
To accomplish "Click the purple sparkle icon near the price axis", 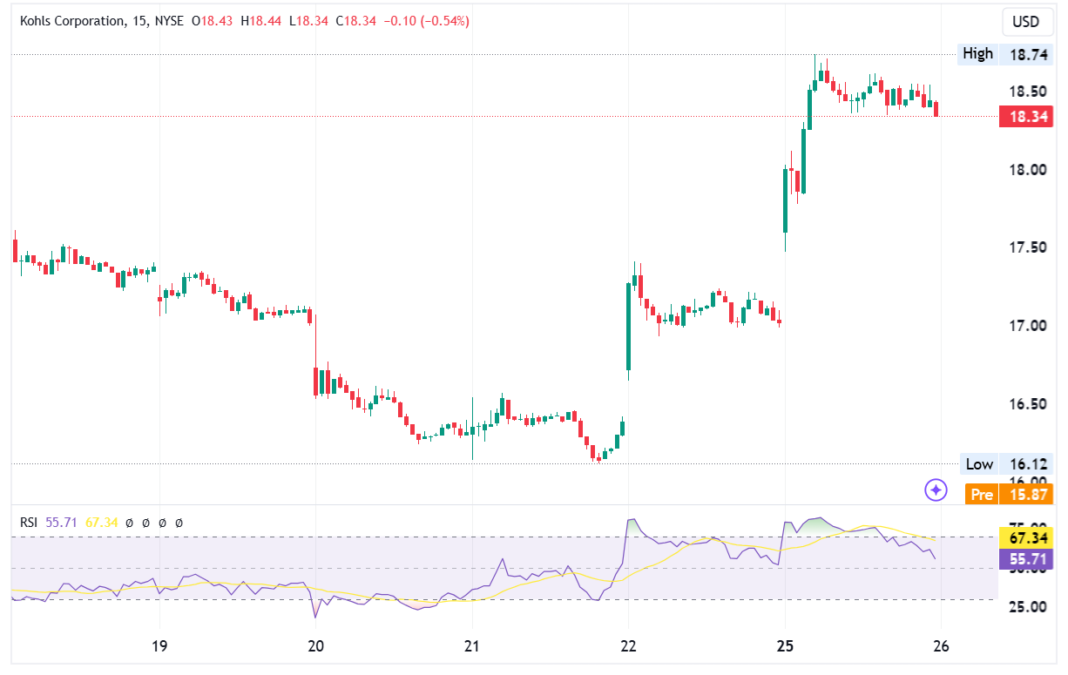I will pyautogui.click(x=935, y=490).
